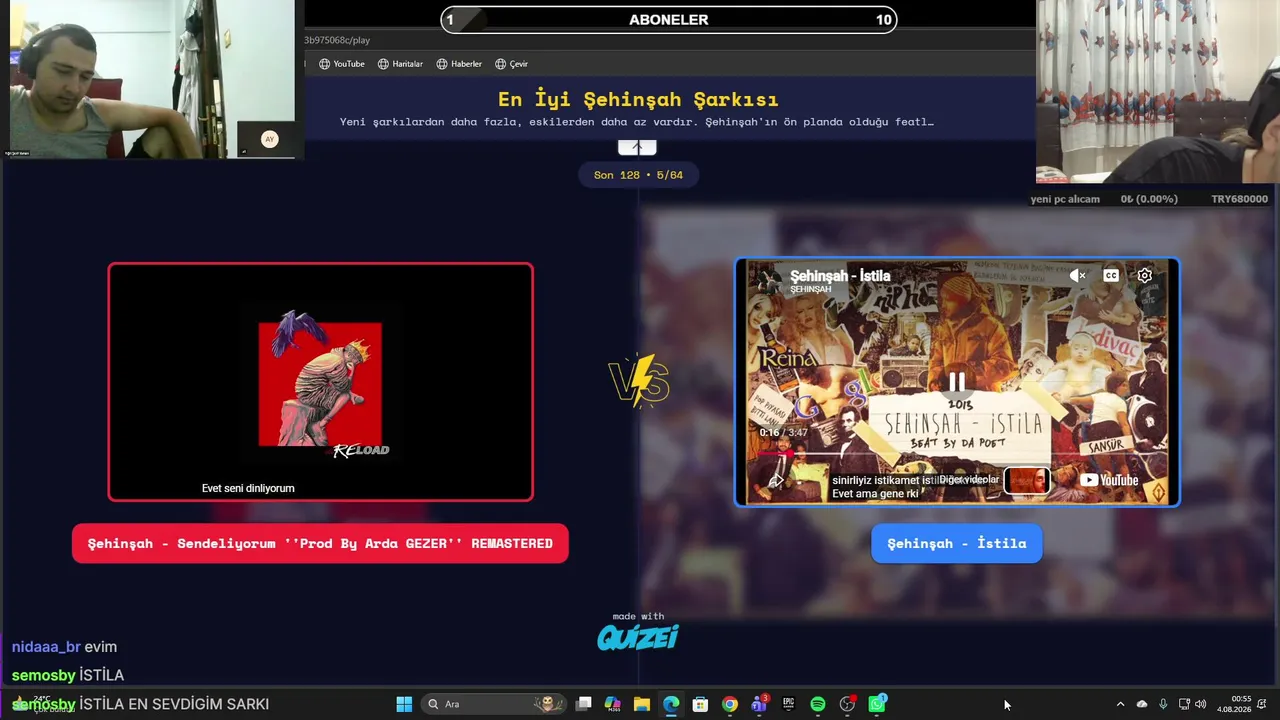Image resolution: width=1280 pixels, height=720 pixels.
Task: Click the quiz title En İyi Şehinşah Şarkısı
Action: click(x=638, y=99)
